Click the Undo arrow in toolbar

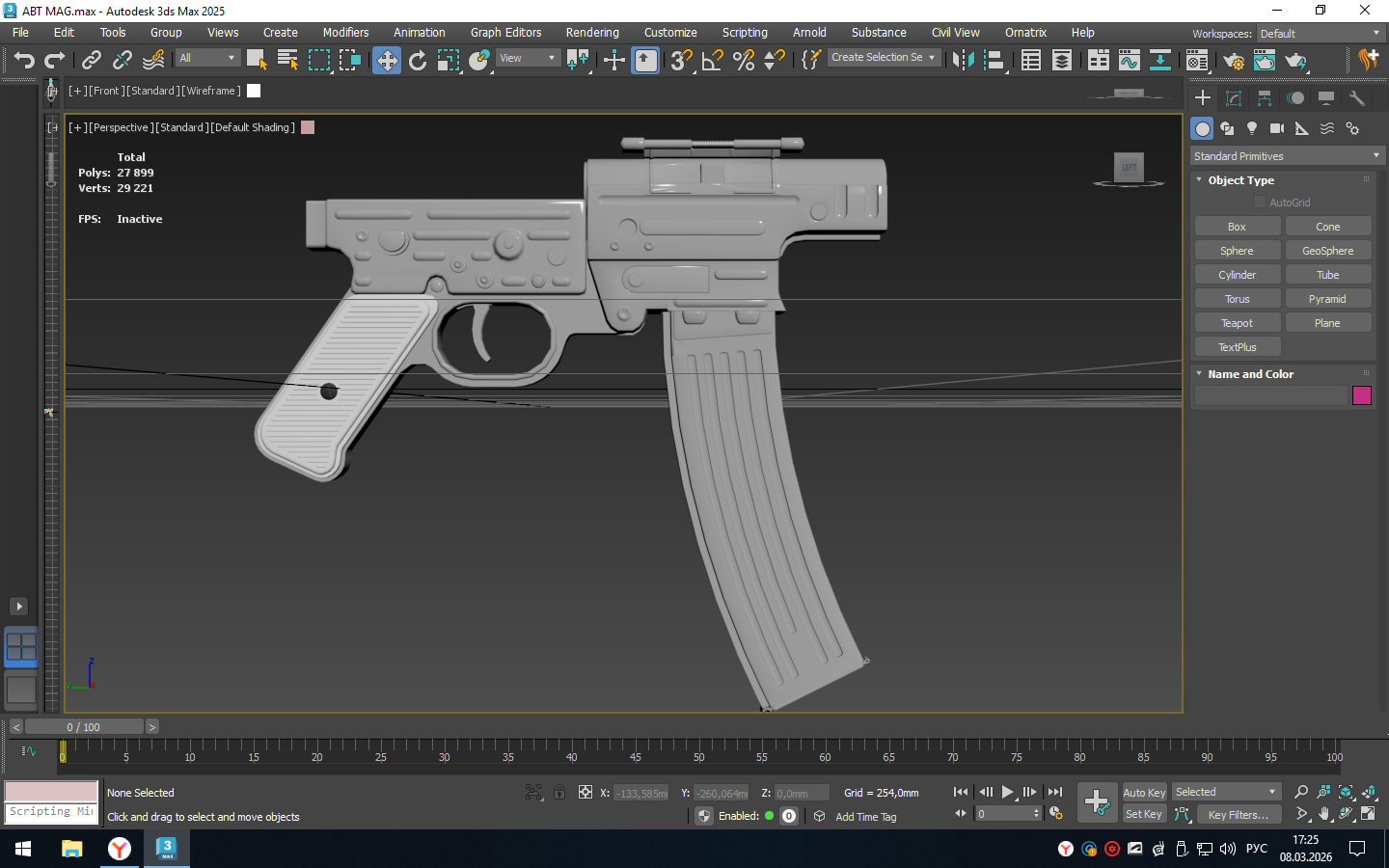click(x=23, y=61)
